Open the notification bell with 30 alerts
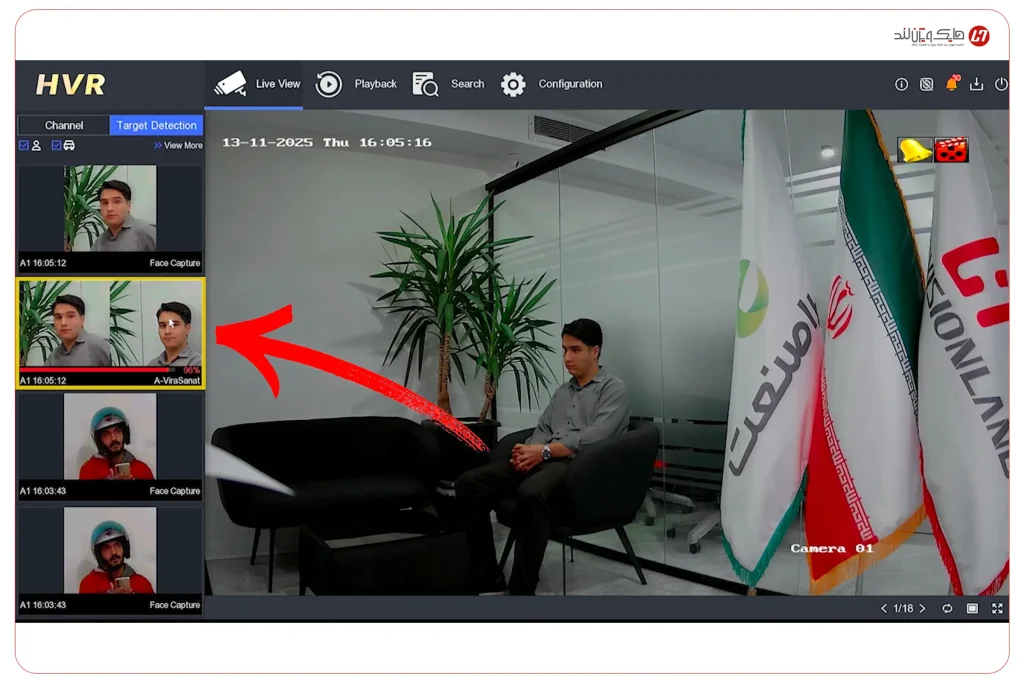This screenshot has width=1024, height=683. click(x=953, y=85)
